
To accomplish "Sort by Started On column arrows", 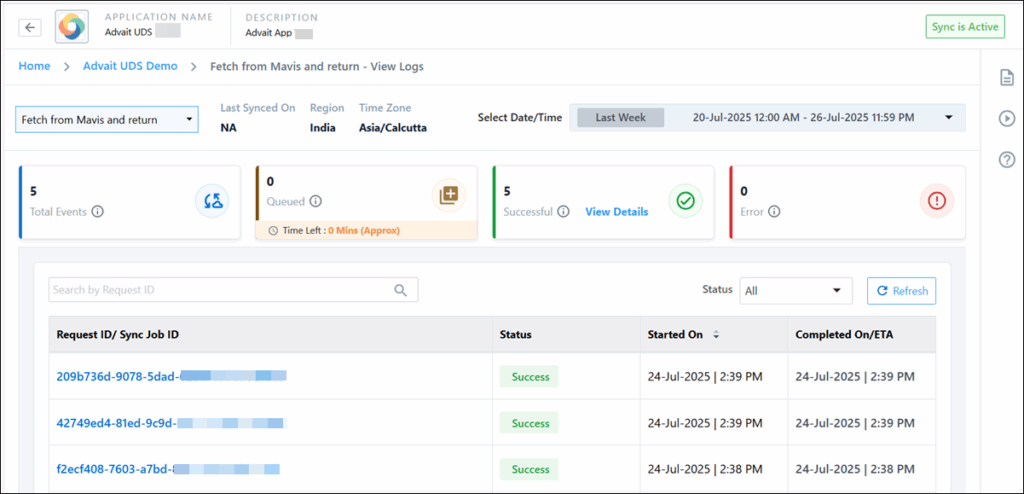I will [x=716, y=335].
